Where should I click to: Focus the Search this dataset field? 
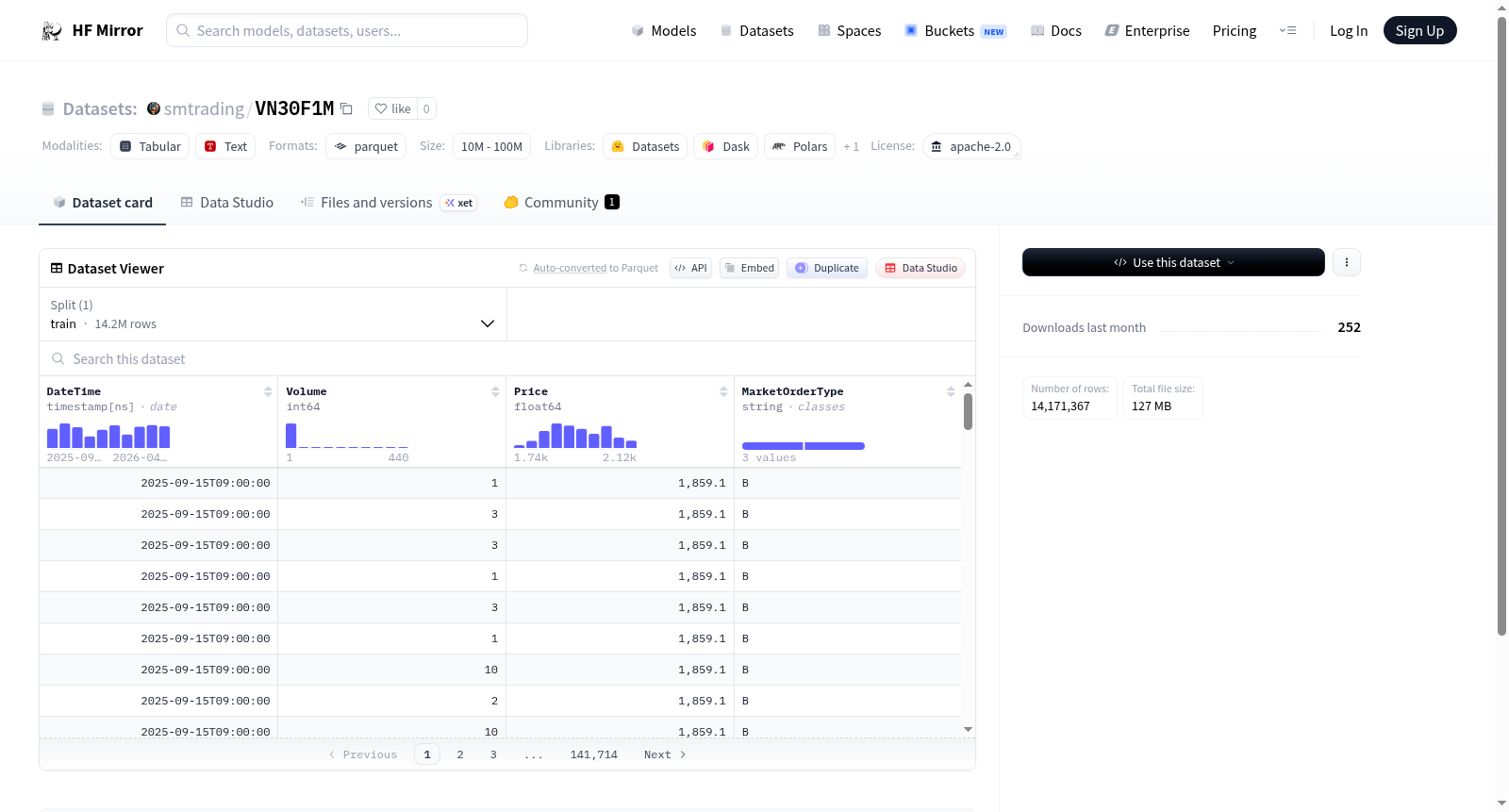(507, 358)
